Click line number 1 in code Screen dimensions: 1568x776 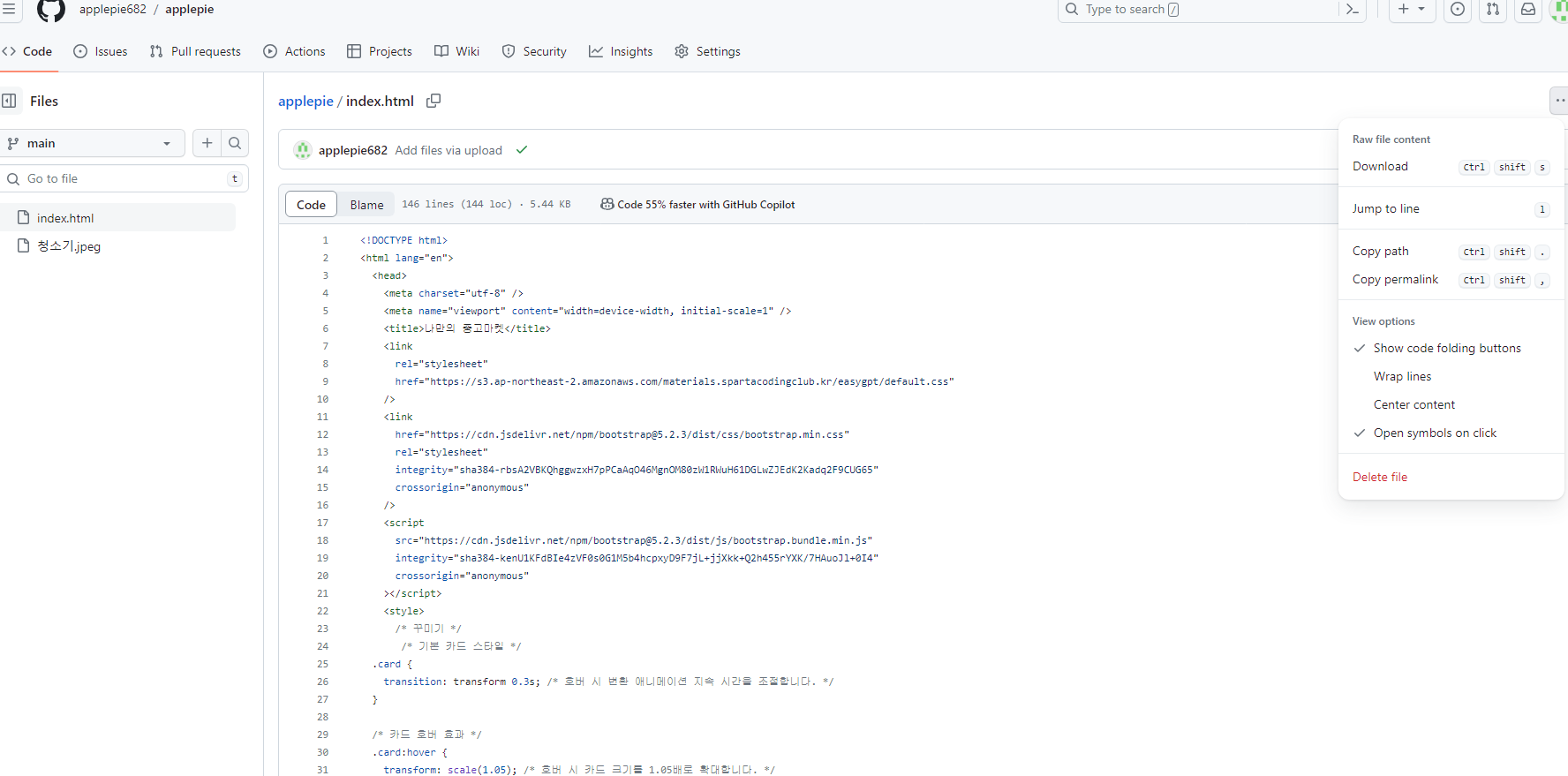click(x=325, y=240)
